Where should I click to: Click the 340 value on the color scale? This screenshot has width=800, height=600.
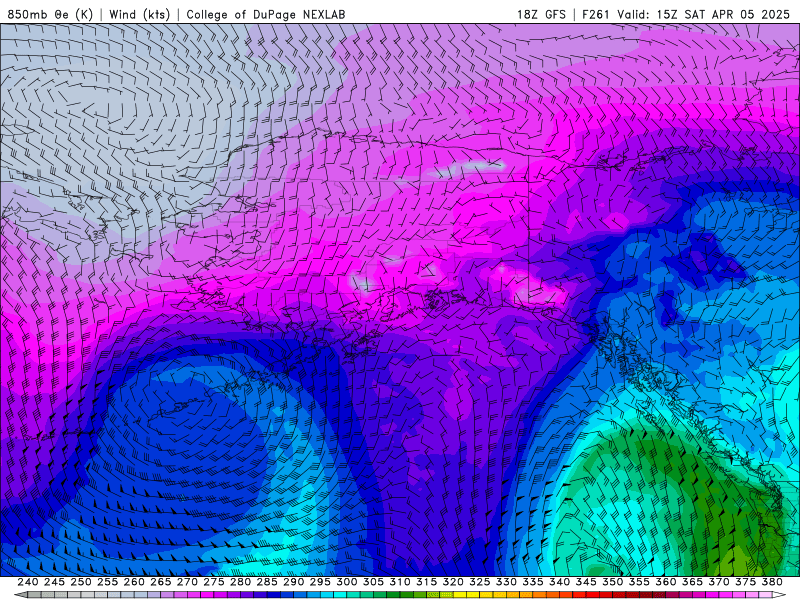(x=559, y=582)
